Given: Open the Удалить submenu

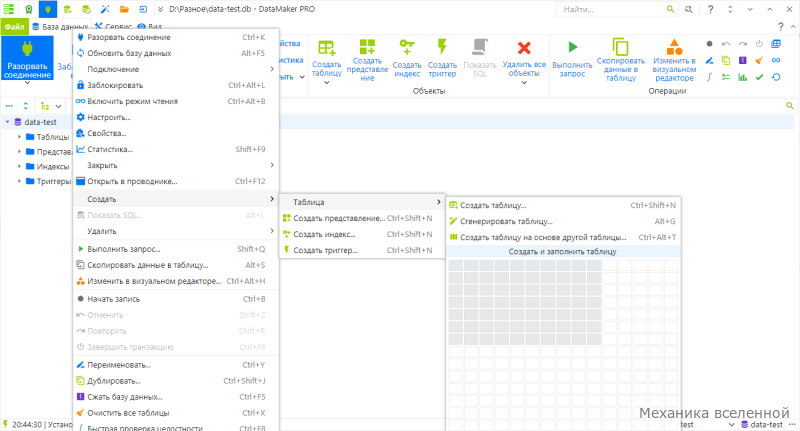Looking at the screenshot, I should 177,231.
